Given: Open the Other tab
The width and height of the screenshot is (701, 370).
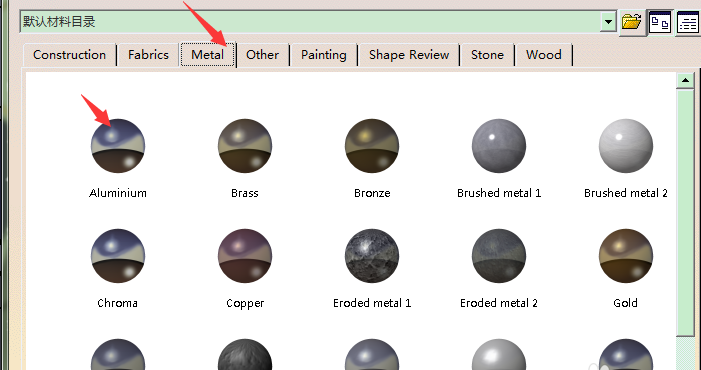Looking at the screenshot, I should pos(262,55).
